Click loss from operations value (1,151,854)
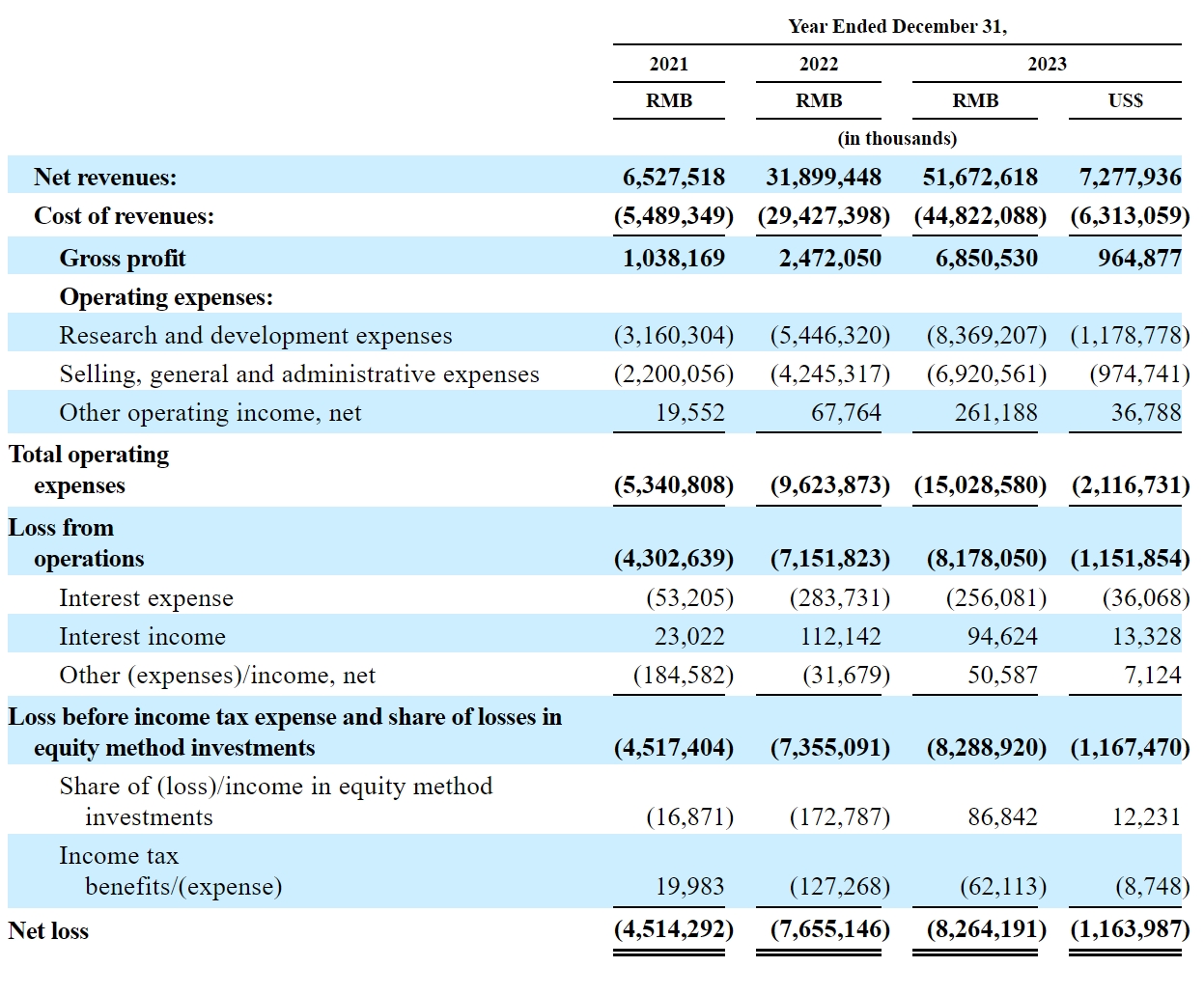The width and height of the screenshot is (1204, 995). click(1130, 559)
